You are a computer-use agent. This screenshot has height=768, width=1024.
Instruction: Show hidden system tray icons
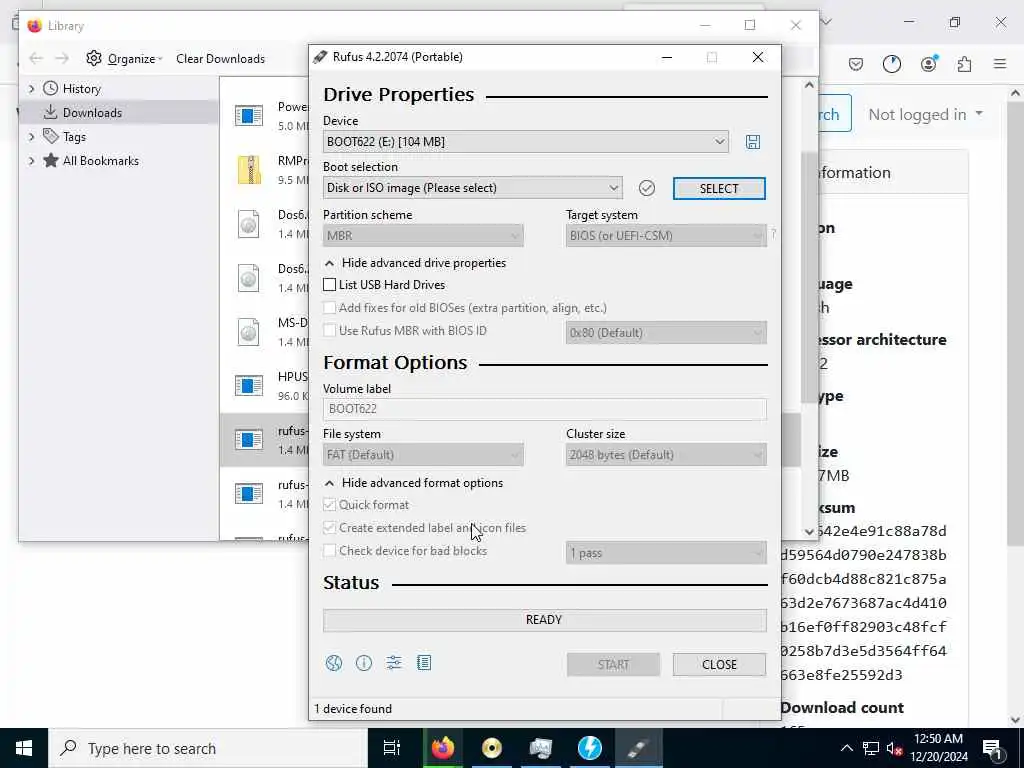tap(846, 748)
